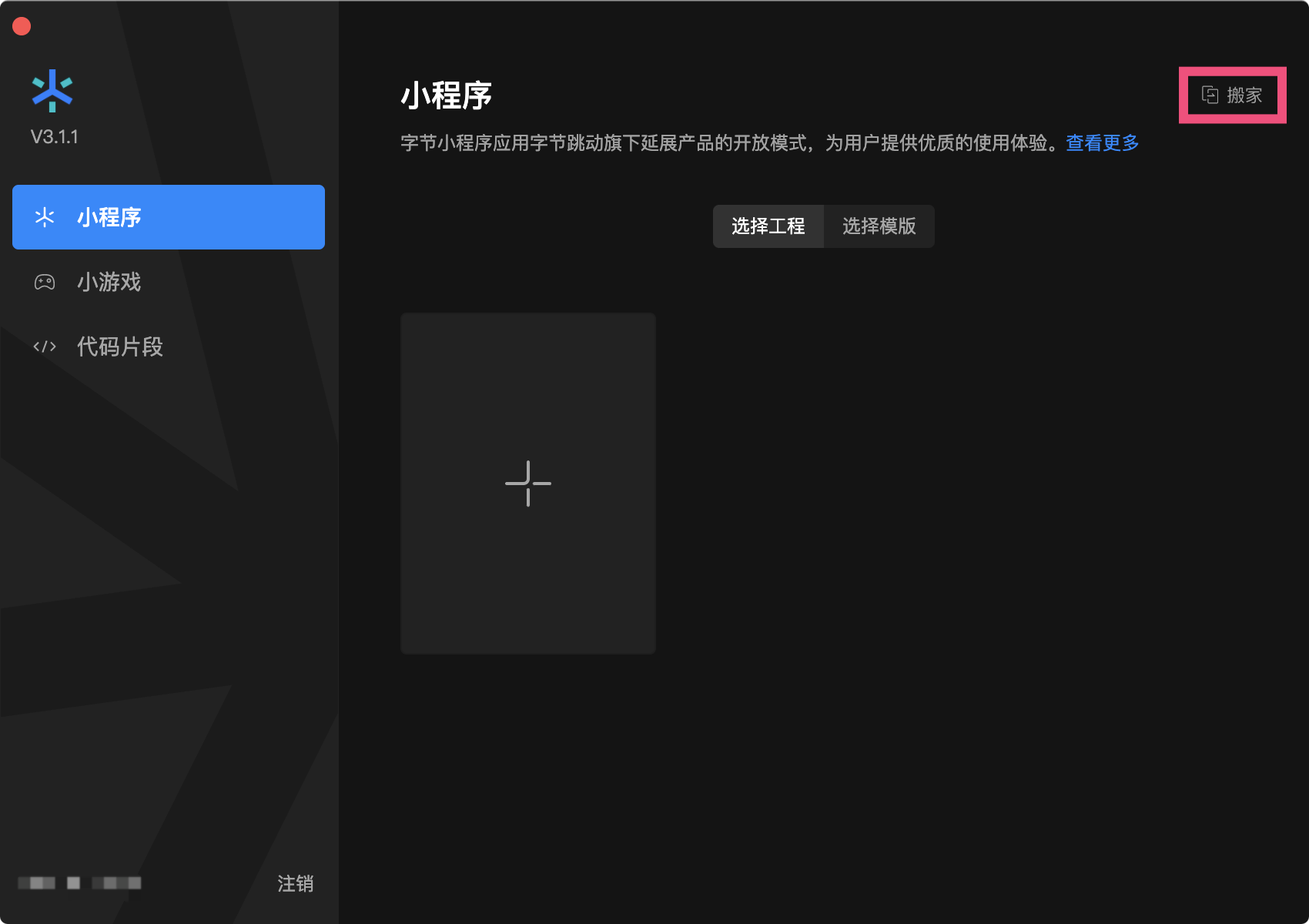
Task: Click the blurred account name at the bottom
Action: pyautogui.click(x=79, y=883)
